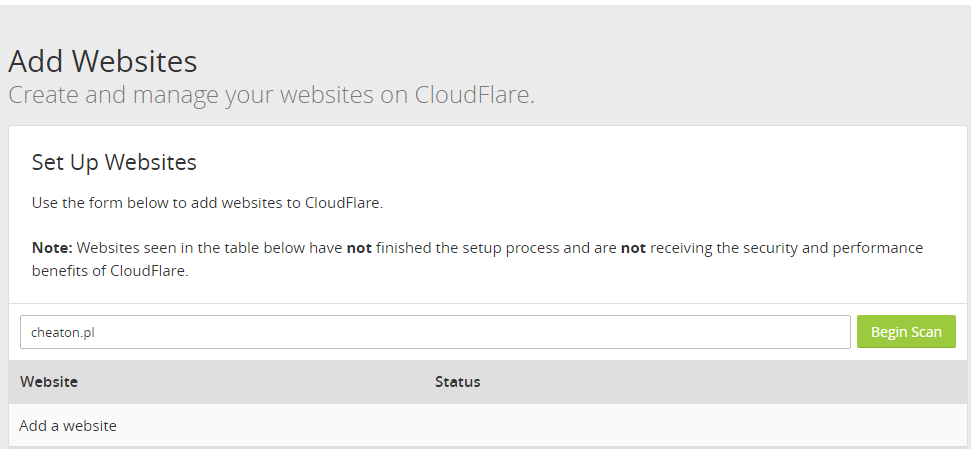Click the "Add Websites" page heading
The image size is (971, 449).
103,62
